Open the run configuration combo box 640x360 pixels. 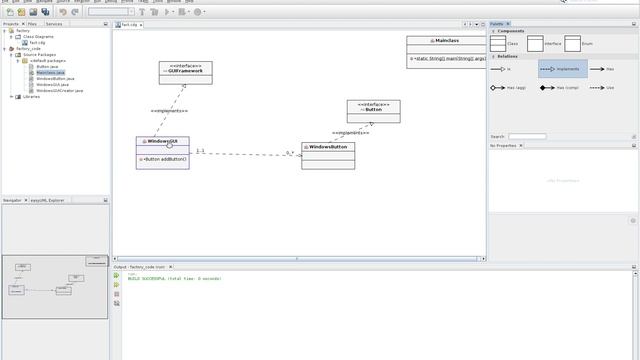(111, 12)
